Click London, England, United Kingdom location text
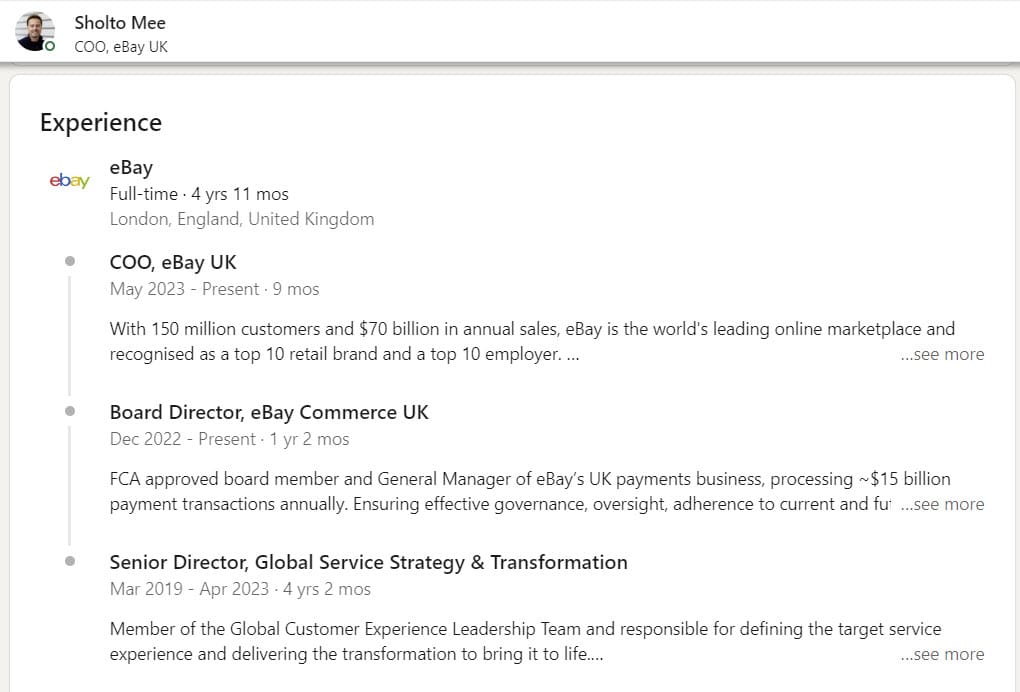This screenshot has width=1020, height=692. 242,219
